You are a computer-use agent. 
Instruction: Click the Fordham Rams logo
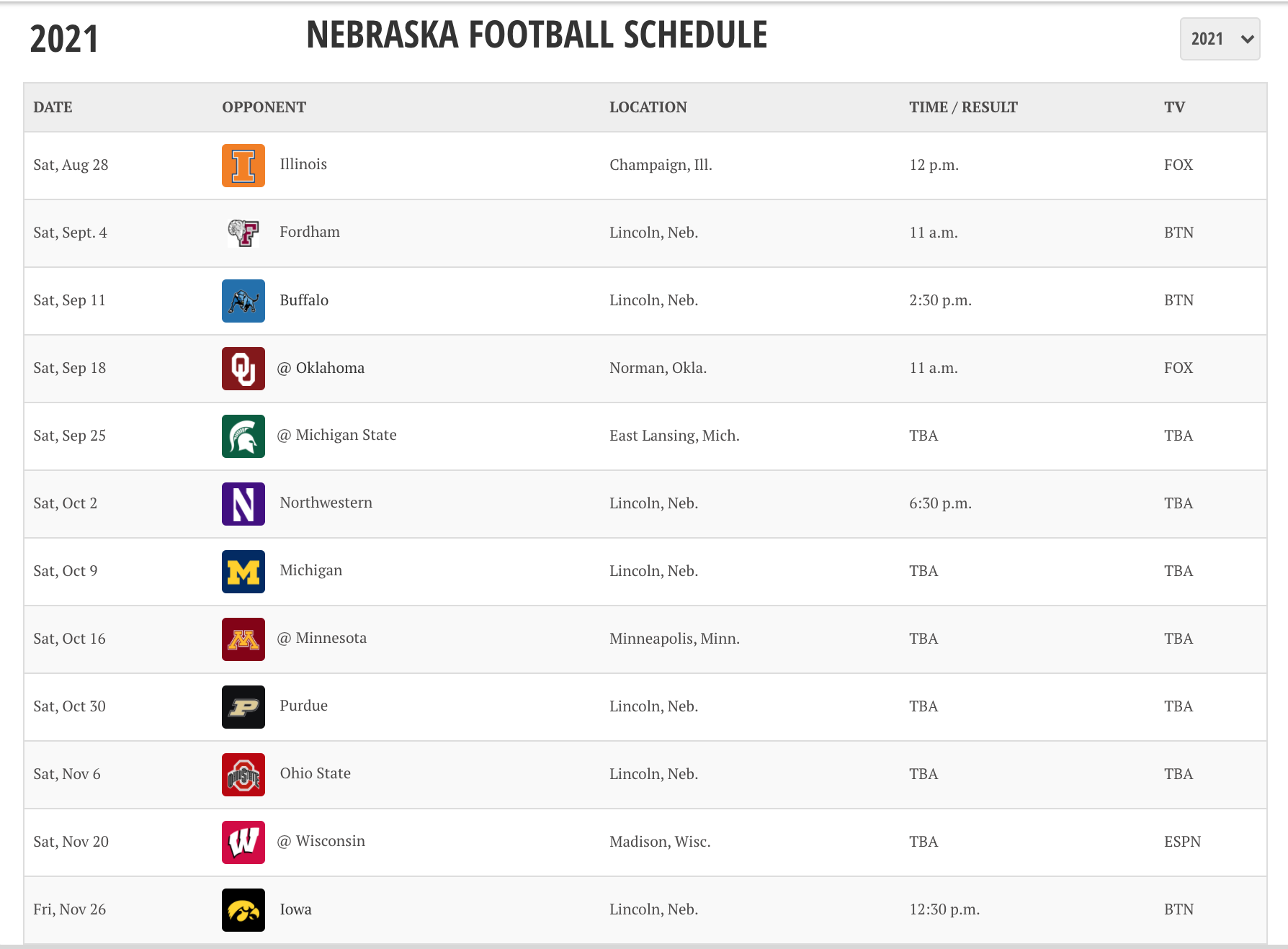pyautogui.click(x=243, y=233)
